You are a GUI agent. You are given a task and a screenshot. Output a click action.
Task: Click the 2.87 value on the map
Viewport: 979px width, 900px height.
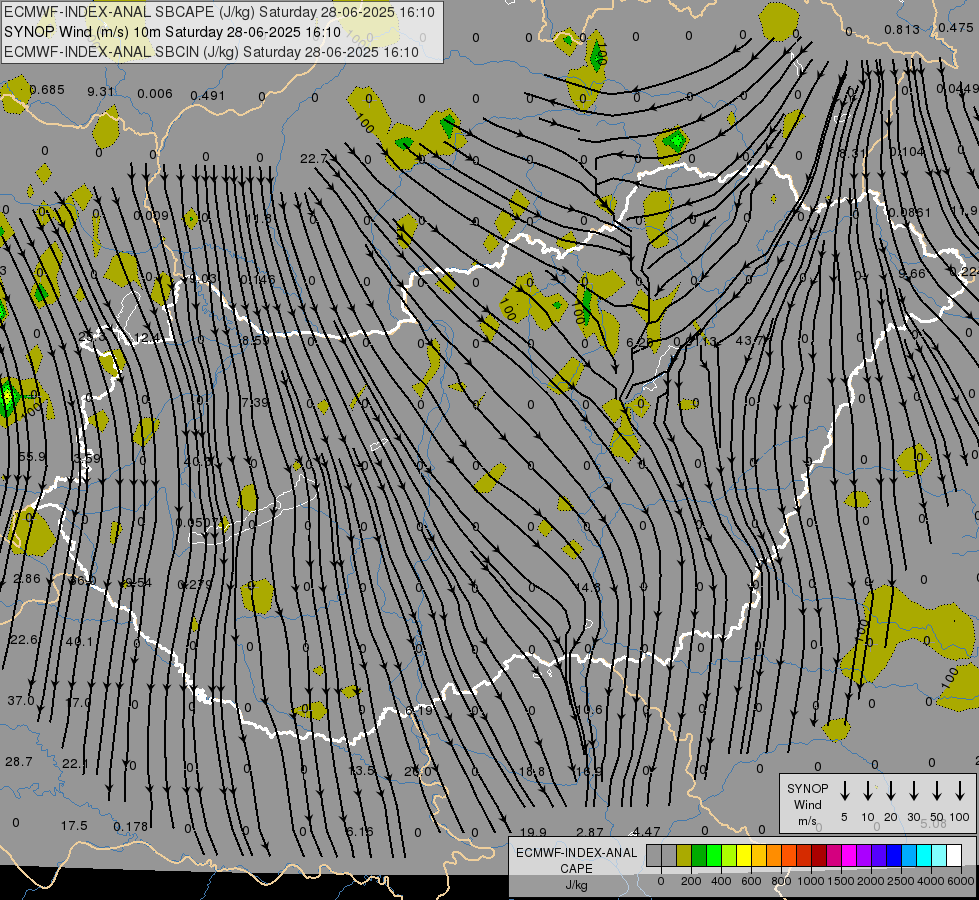589,832
